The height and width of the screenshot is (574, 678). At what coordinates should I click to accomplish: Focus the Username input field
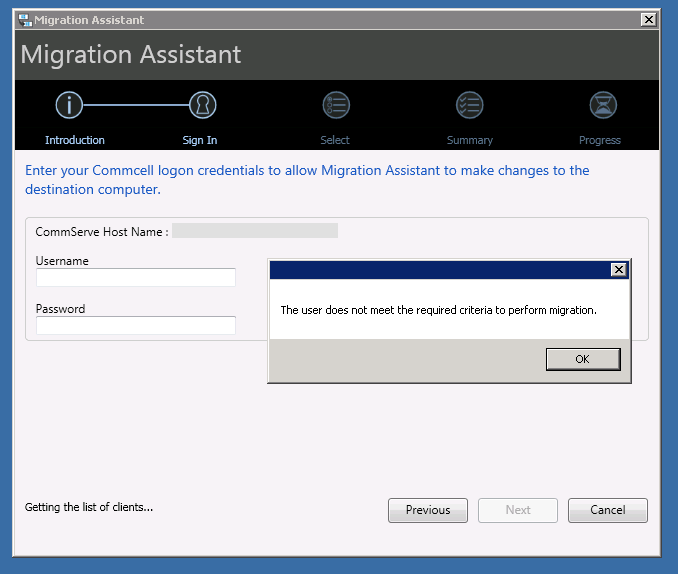pos(136,277)
